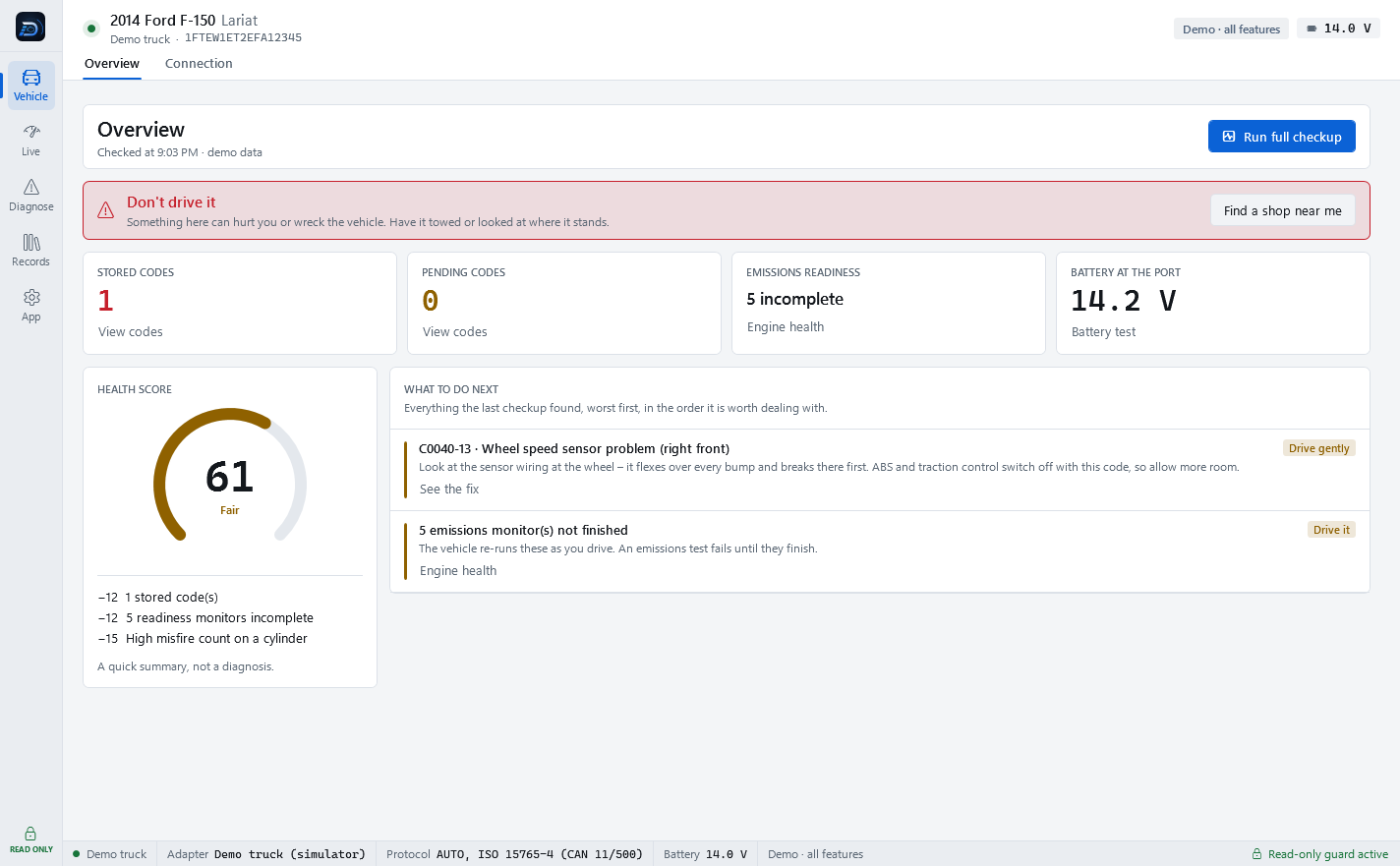Viewport: 1400px width, 866px height.
Task: Click the warning triangle in red banner
Action: (x=105, y=210)
